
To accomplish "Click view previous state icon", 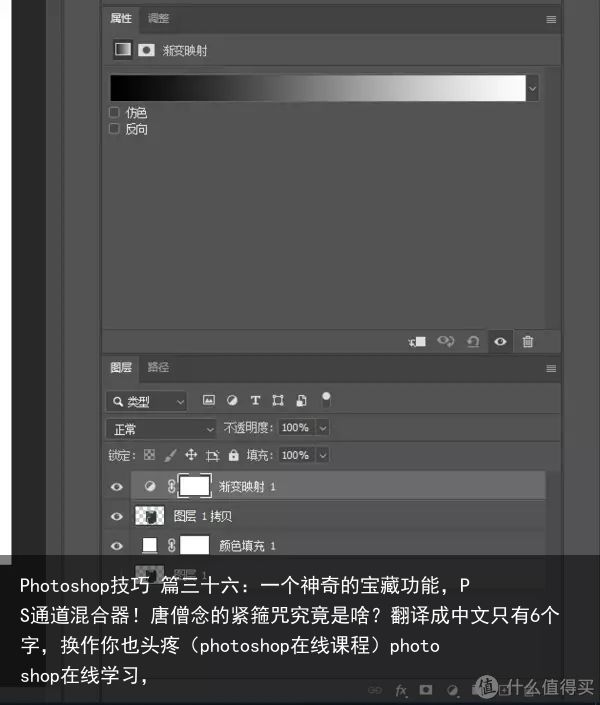I will coord(446,342).
